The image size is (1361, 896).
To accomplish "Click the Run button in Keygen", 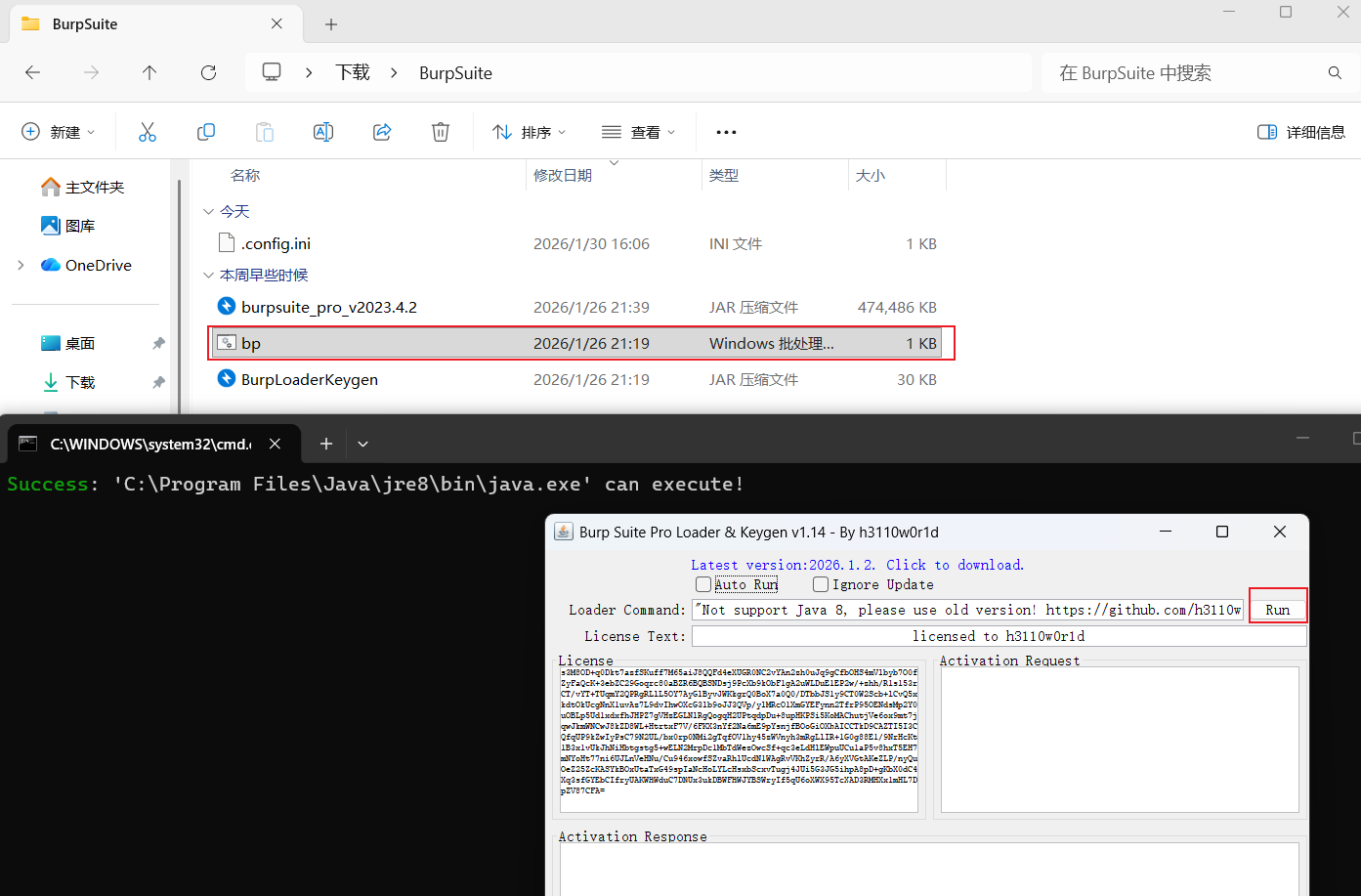I will tap(1278, 610).
